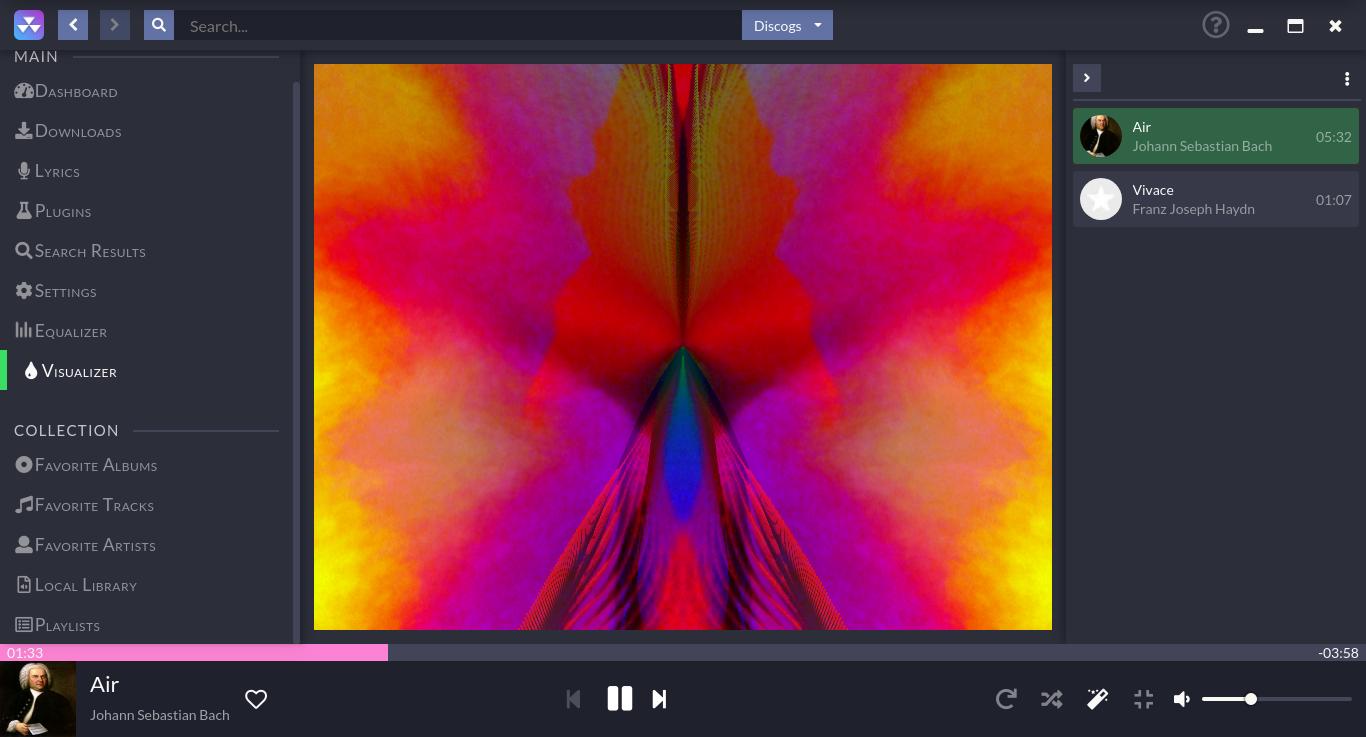Mute the volume speaker icon
The width and height of the screenshot is (1366, 737).
point(1181,699)
